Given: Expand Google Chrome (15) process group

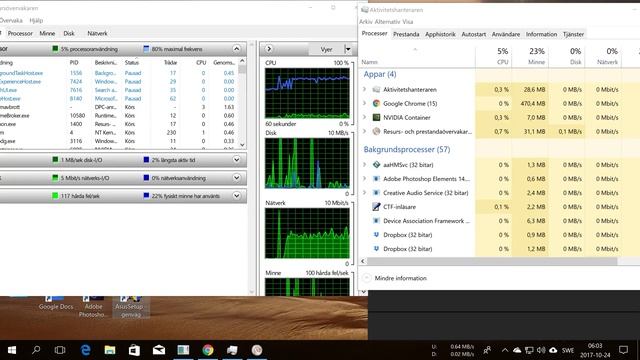Looking at the screenshot, I should (x=364, y=103).
